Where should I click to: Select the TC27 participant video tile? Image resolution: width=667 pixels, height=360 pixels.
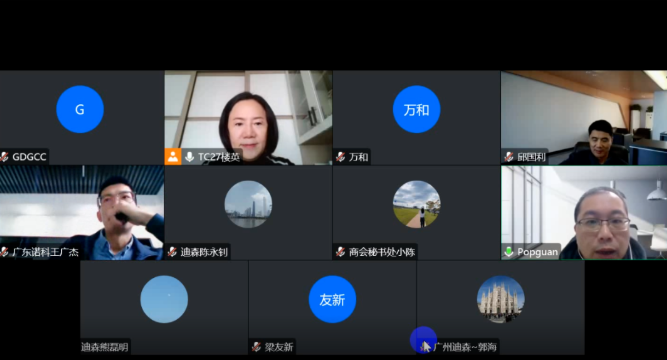(248, 117)
